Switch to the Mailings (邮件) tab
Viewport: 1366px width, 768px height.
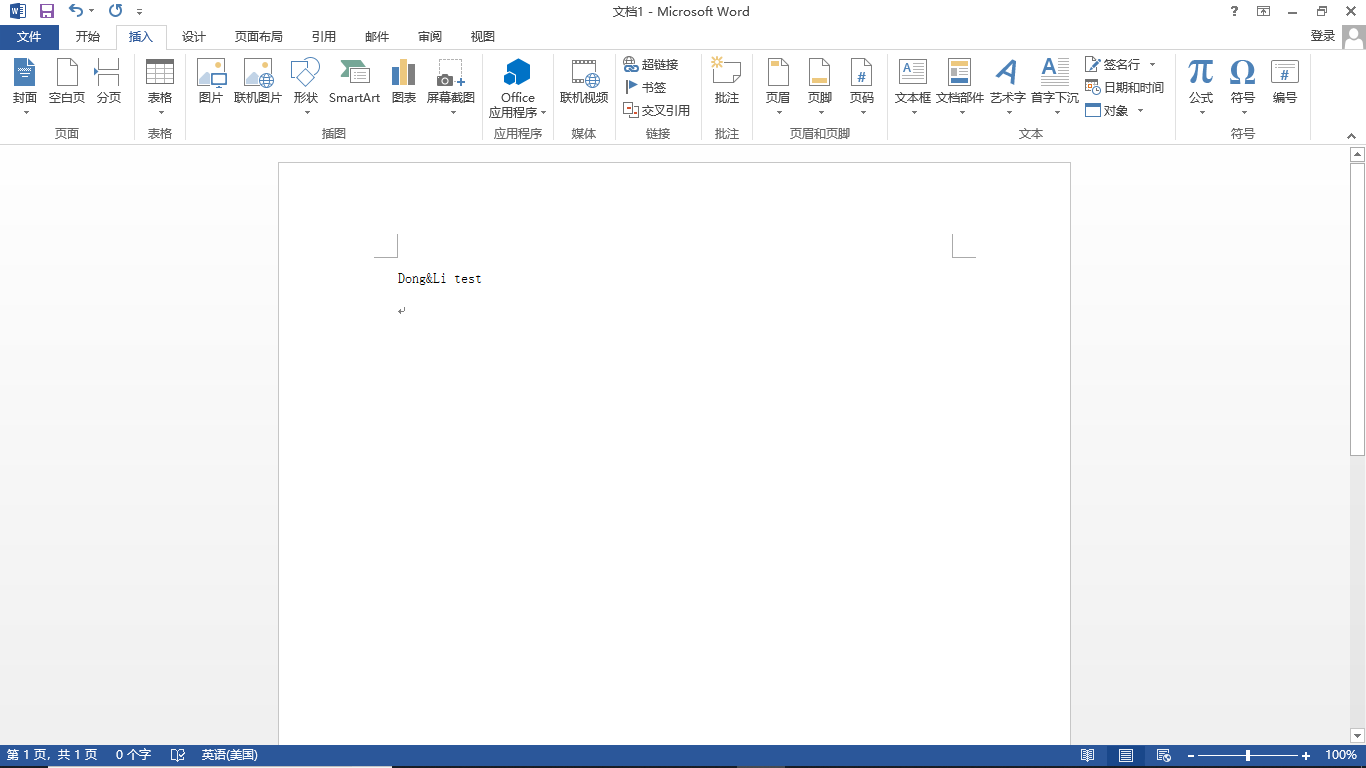(377, 36)
